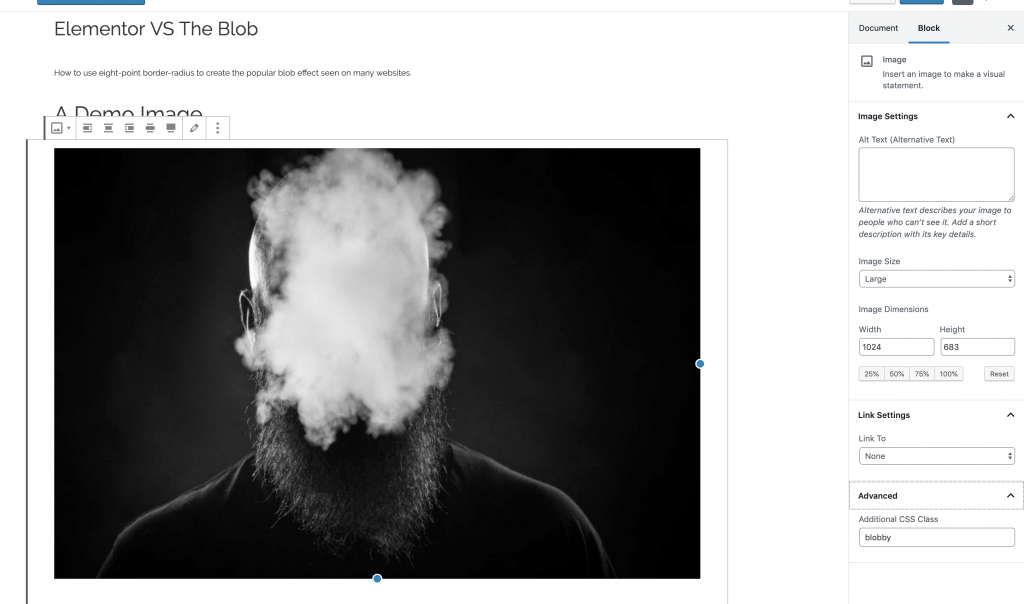Viewport: 1024px width, 604px height.
Task: Grab the right-side image resize handle
Action: 699,364
